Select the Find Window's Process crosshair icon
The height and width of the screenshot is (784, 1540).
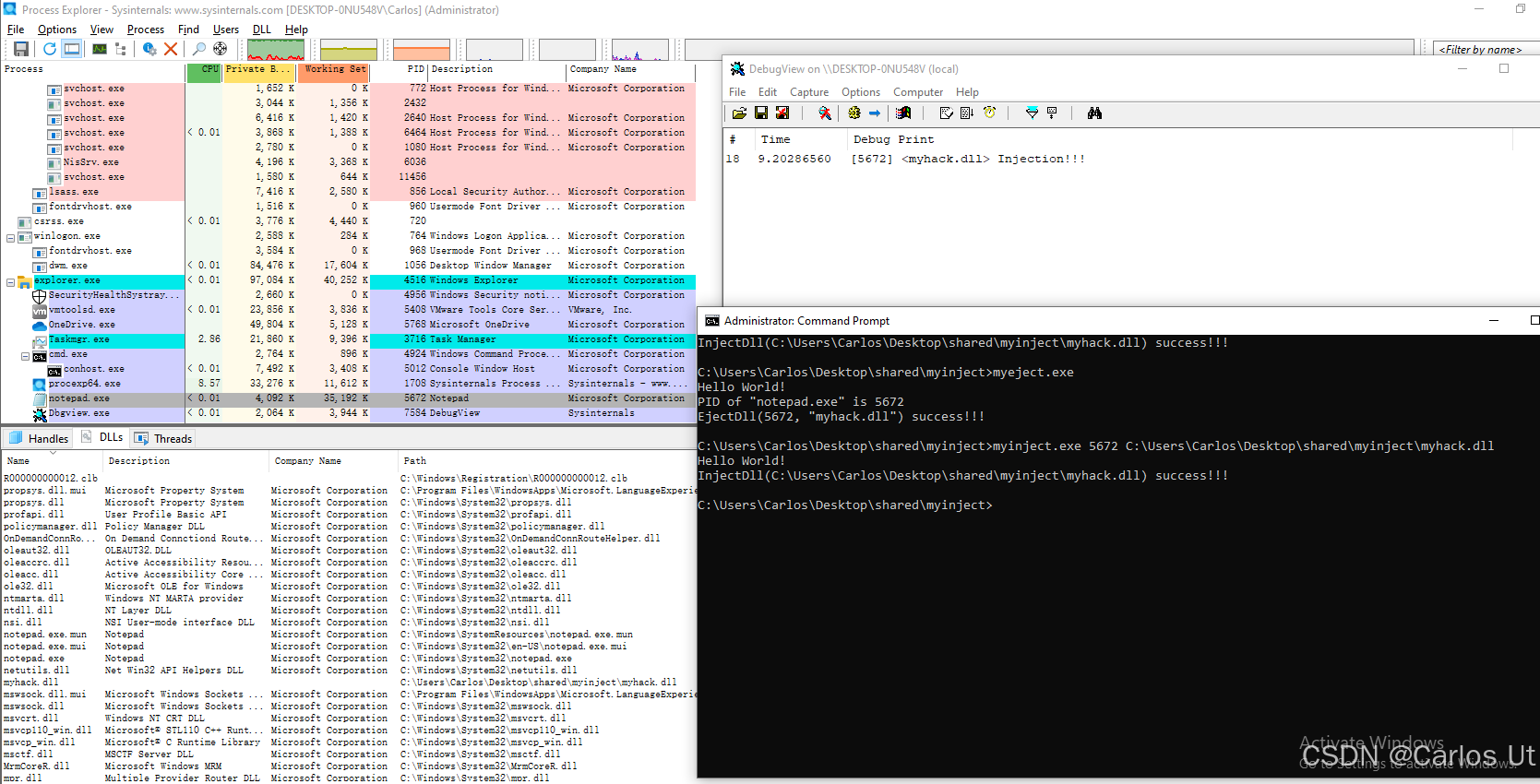coord(220,49)
